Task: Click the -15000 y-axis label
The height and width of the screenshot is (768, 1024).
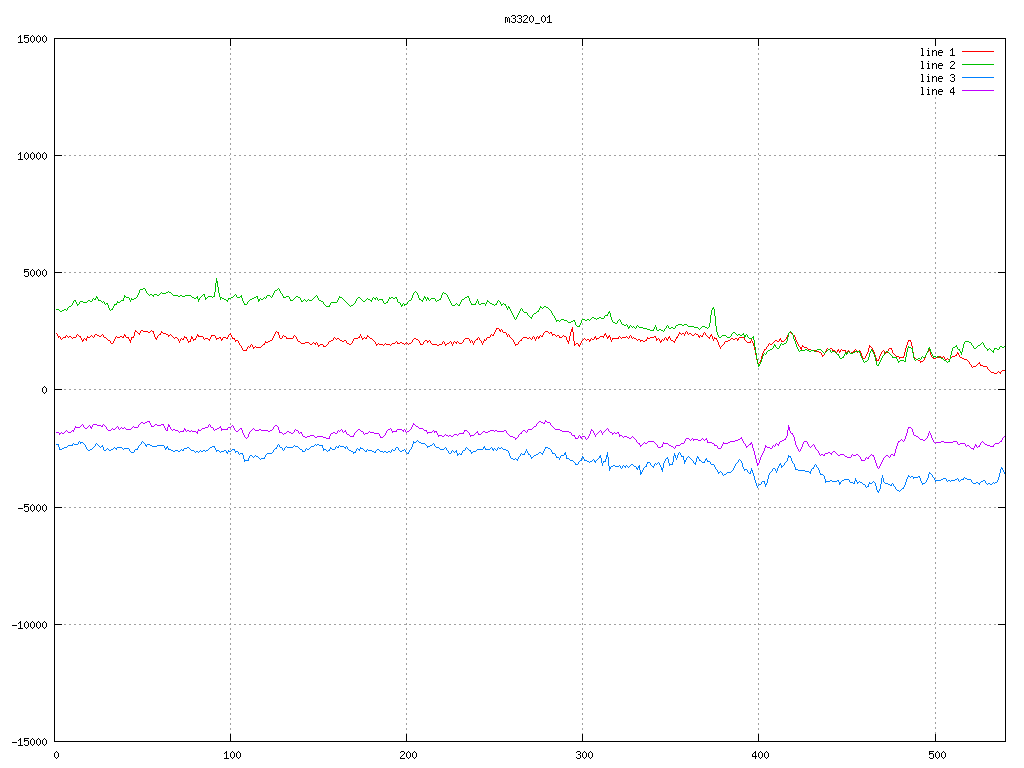Action: 29,742
